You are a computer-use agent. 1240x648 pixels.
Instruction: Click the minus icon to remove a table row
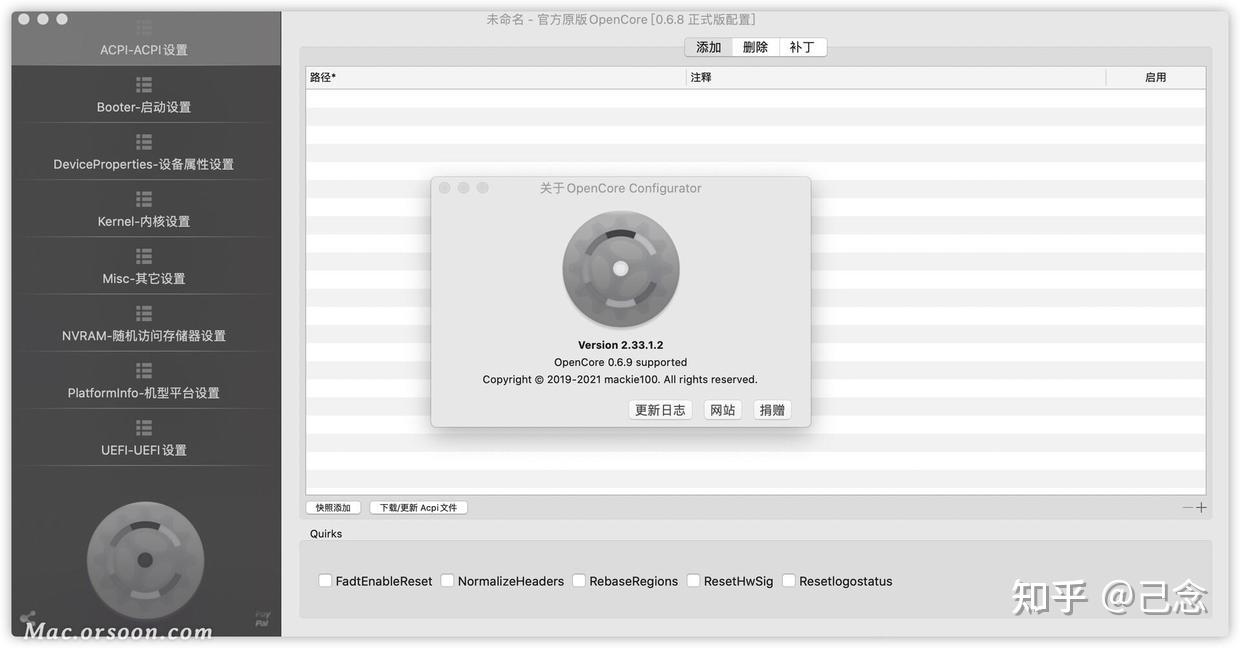[1187, 508]
